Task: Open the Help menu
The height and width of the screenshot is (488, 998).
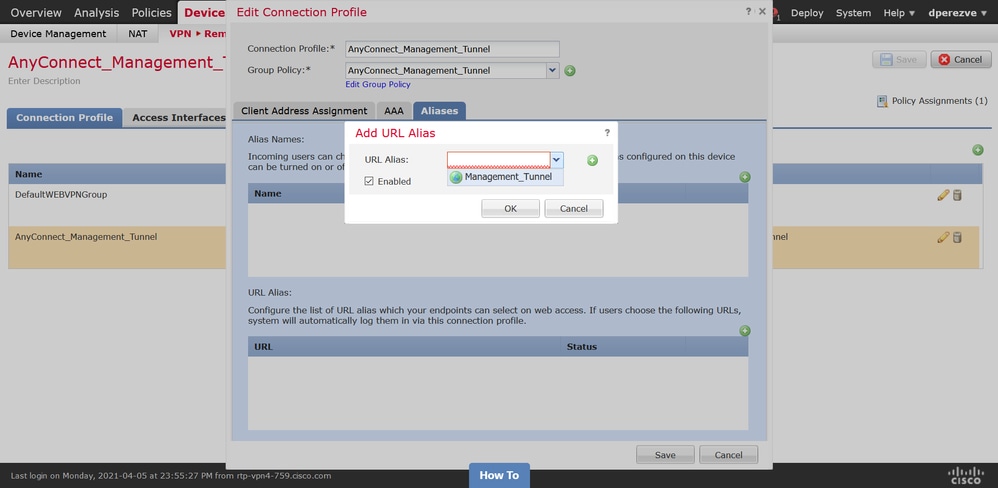Action: 899,13
